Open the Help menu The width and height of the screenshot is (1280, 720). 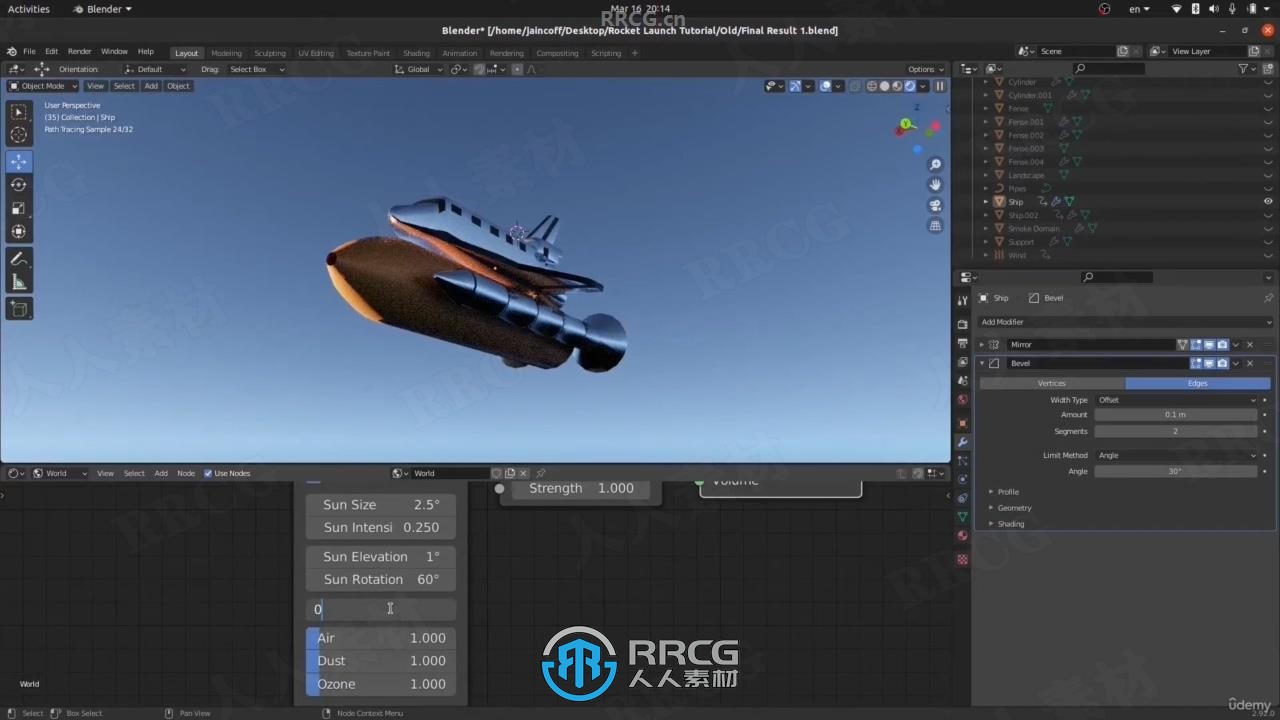[x=146, y=52]
